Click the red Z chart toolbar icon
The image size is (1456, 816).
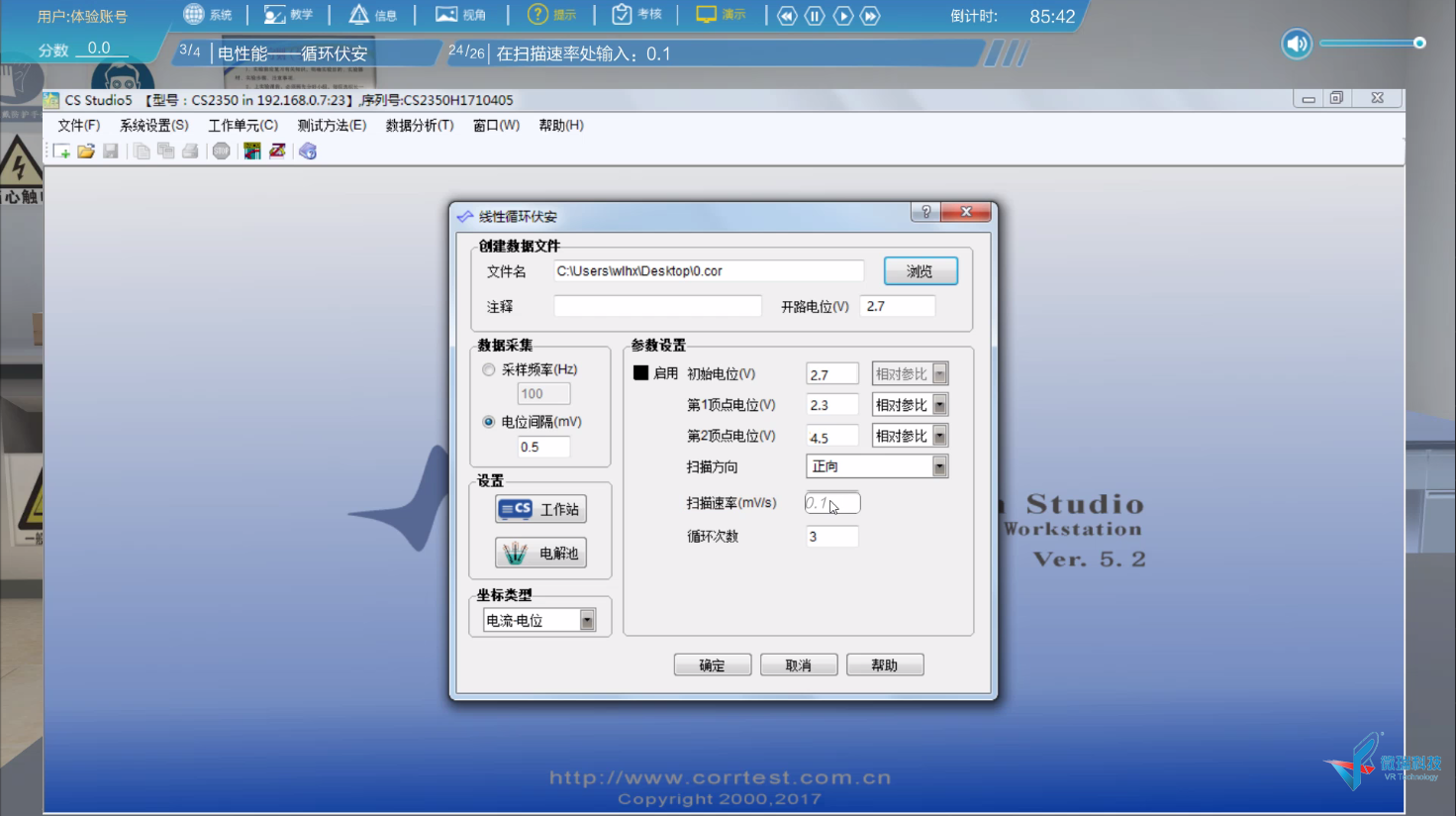[277, 151]
